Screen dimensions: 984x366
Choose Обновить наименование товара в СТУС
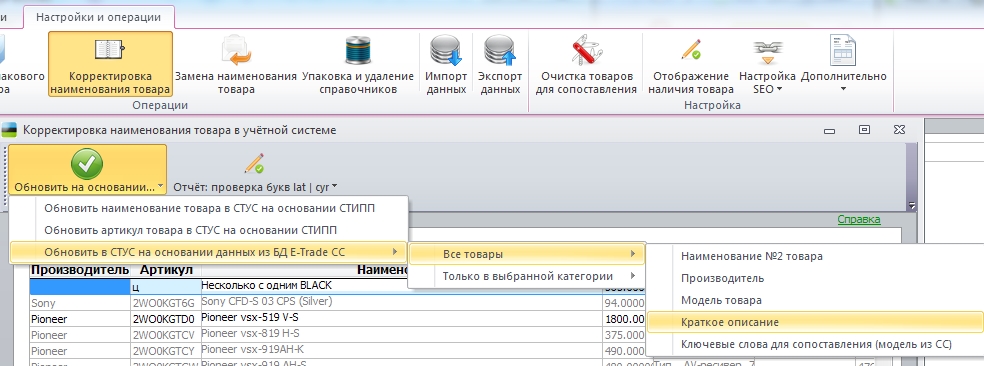tap(210, 208)
